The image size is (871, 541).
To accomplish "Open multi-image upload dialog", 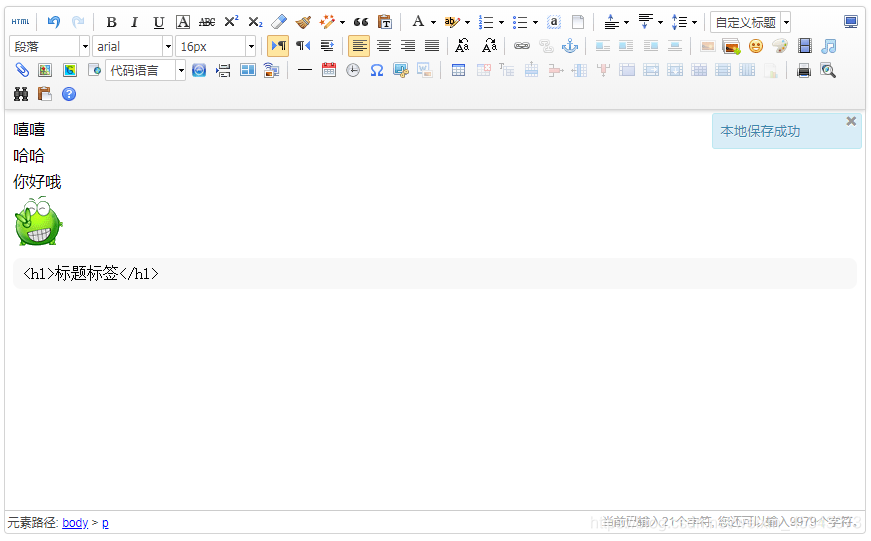I will pos(731,46).
